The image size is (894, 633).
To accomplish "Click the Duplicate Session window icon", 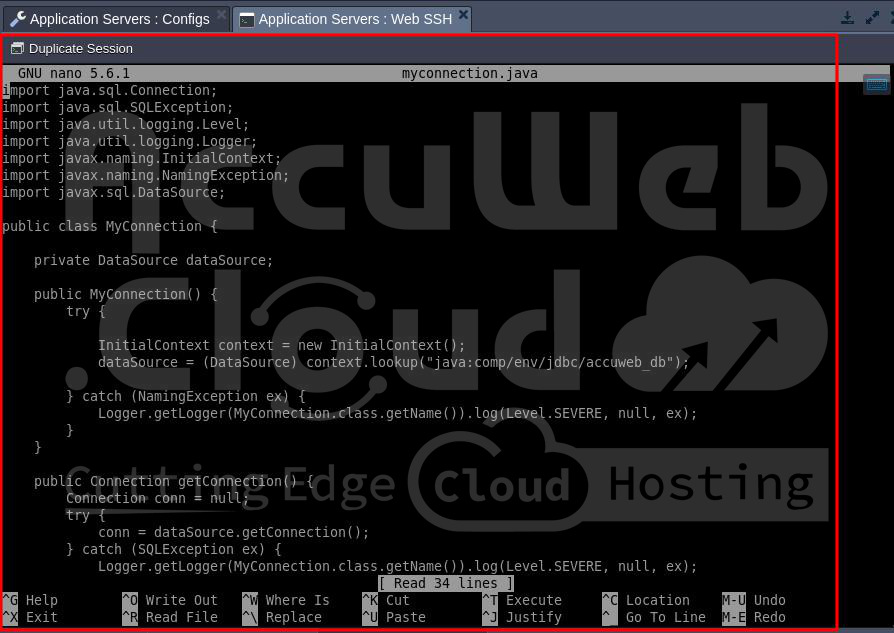I will 18,48.
